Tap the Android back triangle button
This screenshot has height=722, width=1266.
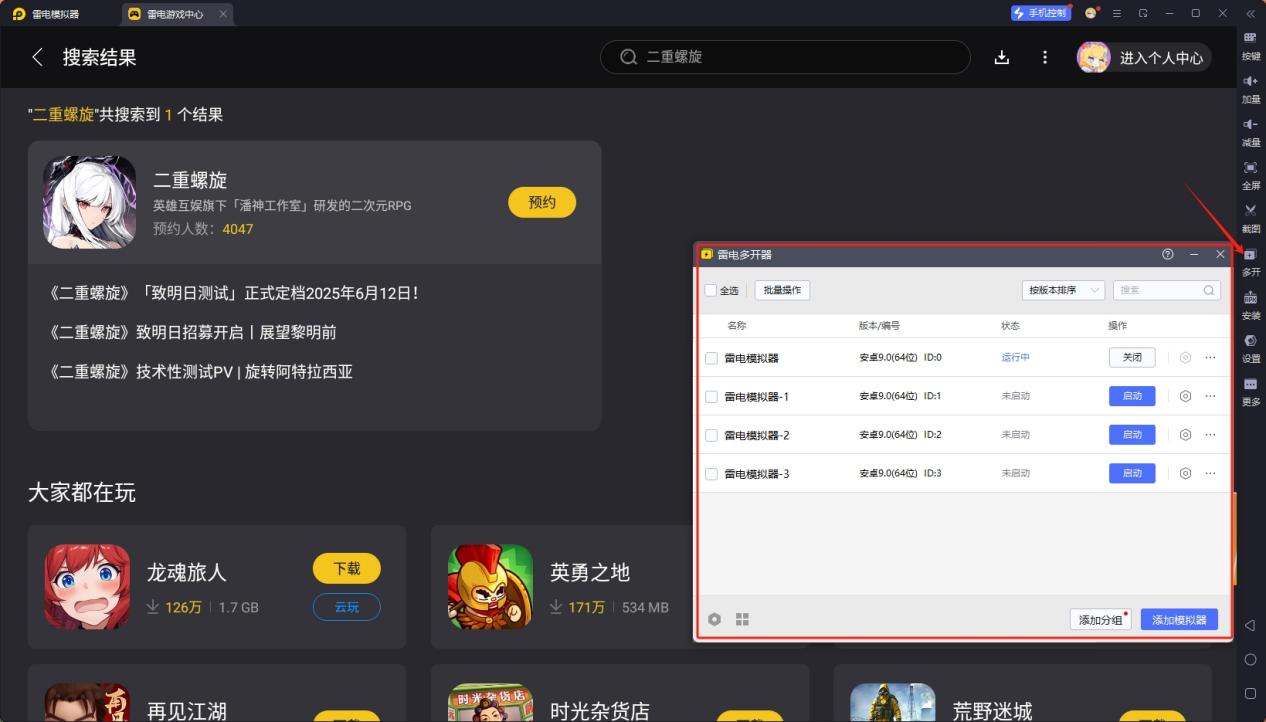pos(1250,626)
